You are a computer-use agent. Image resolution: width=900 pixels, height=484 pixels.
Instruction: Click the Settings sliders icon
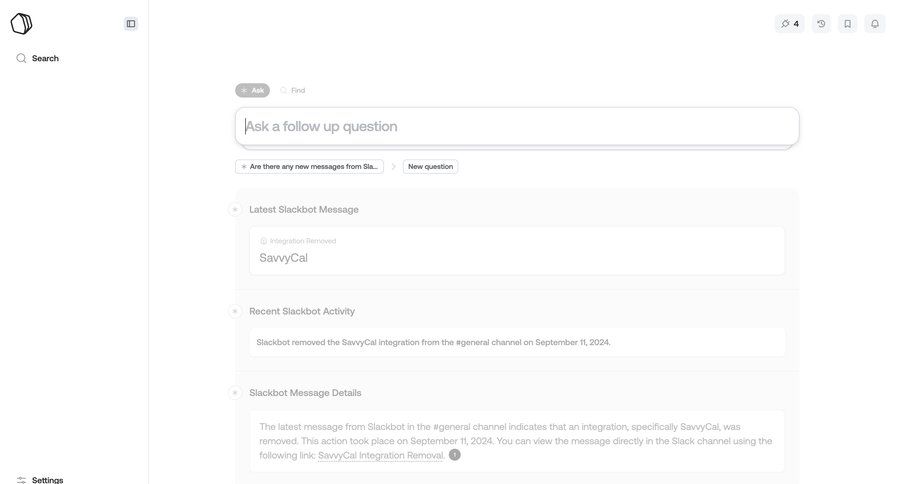click(x=21, y=480)
